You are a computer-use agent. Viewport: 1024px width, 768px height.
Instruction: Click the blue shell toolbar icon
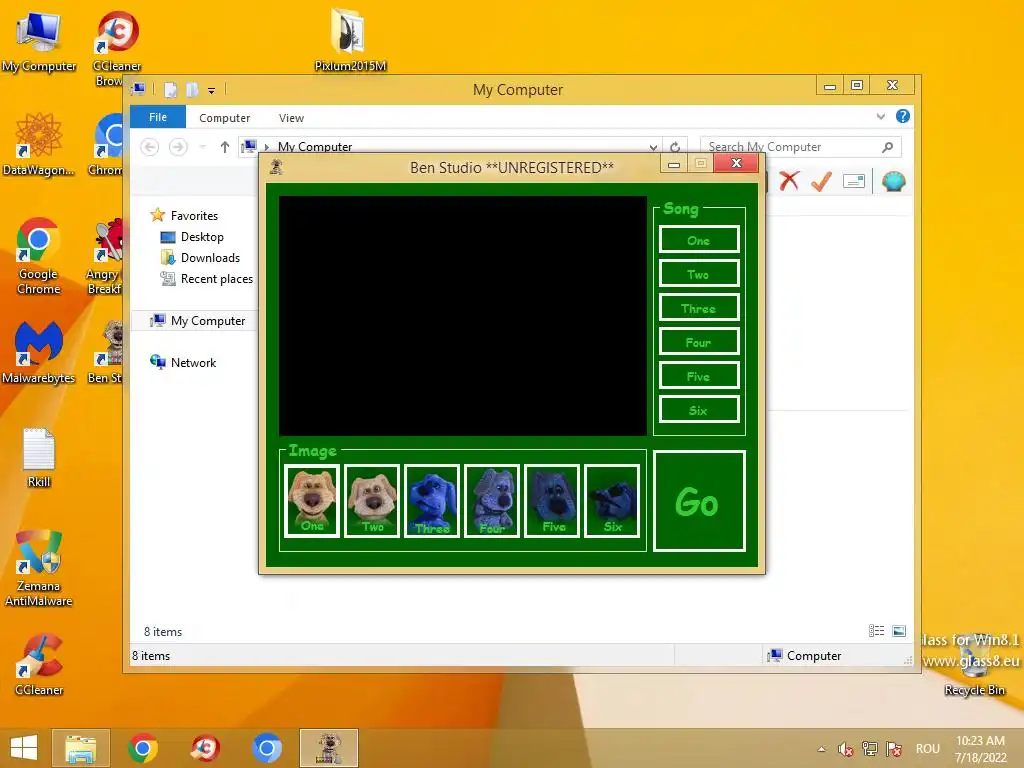pos(893,181)
